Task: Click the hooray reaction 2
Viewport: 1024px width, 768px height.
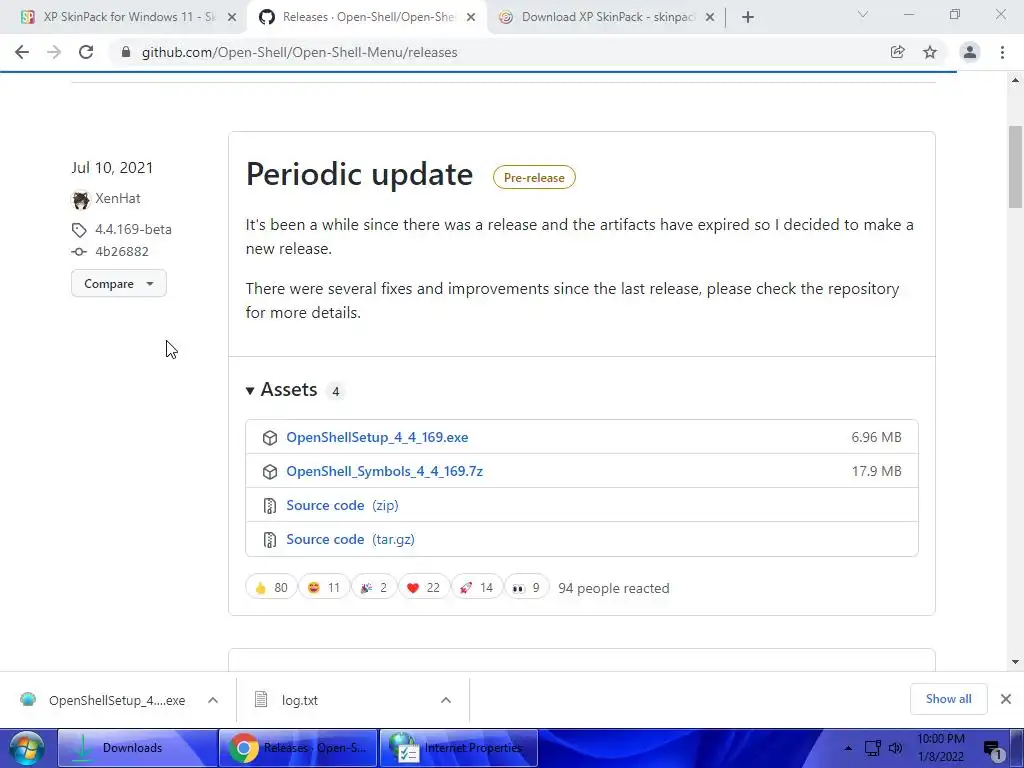Action: tap(374, 588)
